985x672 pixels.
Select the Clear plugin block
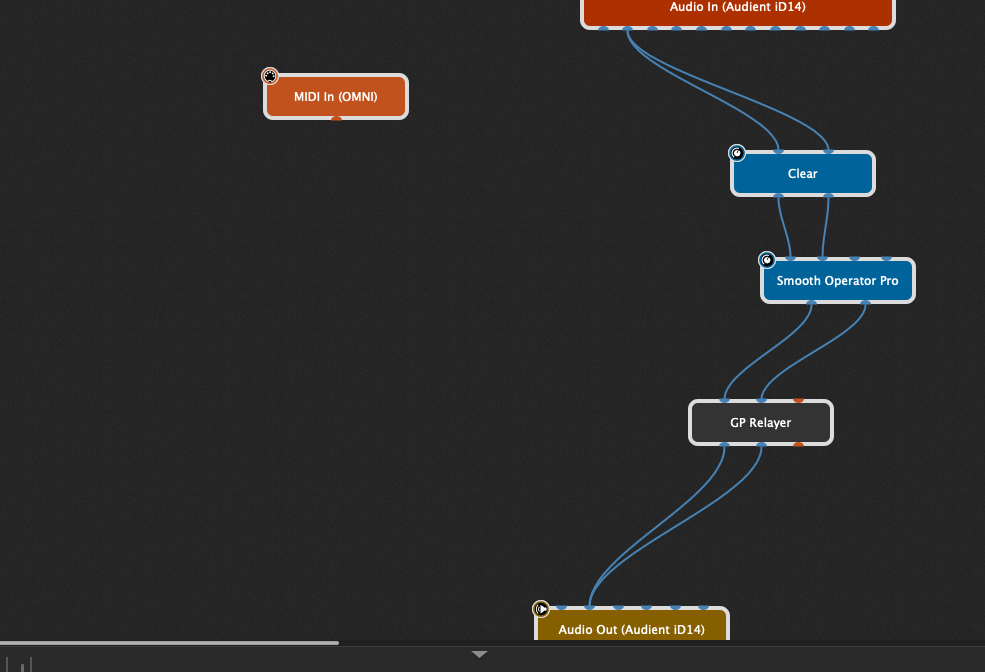802,174
